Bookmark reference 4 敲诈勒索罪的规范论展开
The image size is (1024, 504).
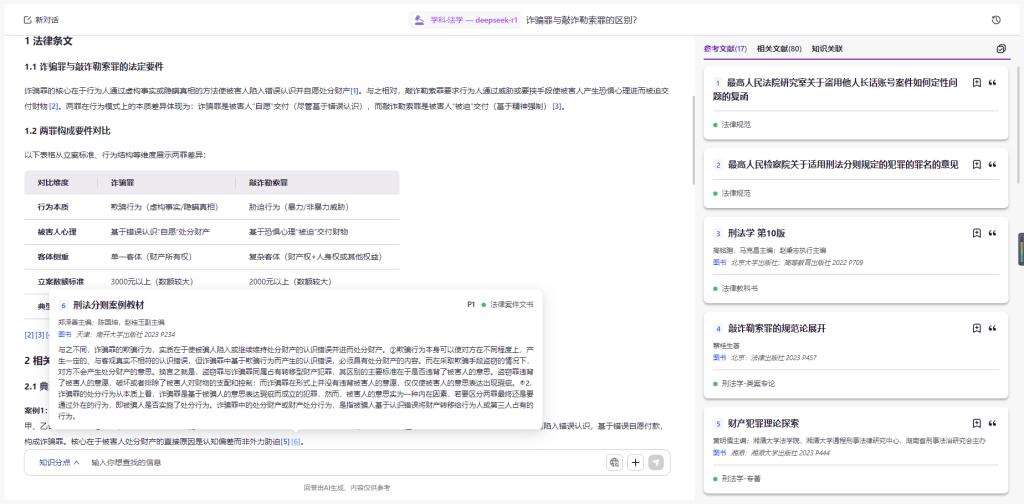coord(976,328)
